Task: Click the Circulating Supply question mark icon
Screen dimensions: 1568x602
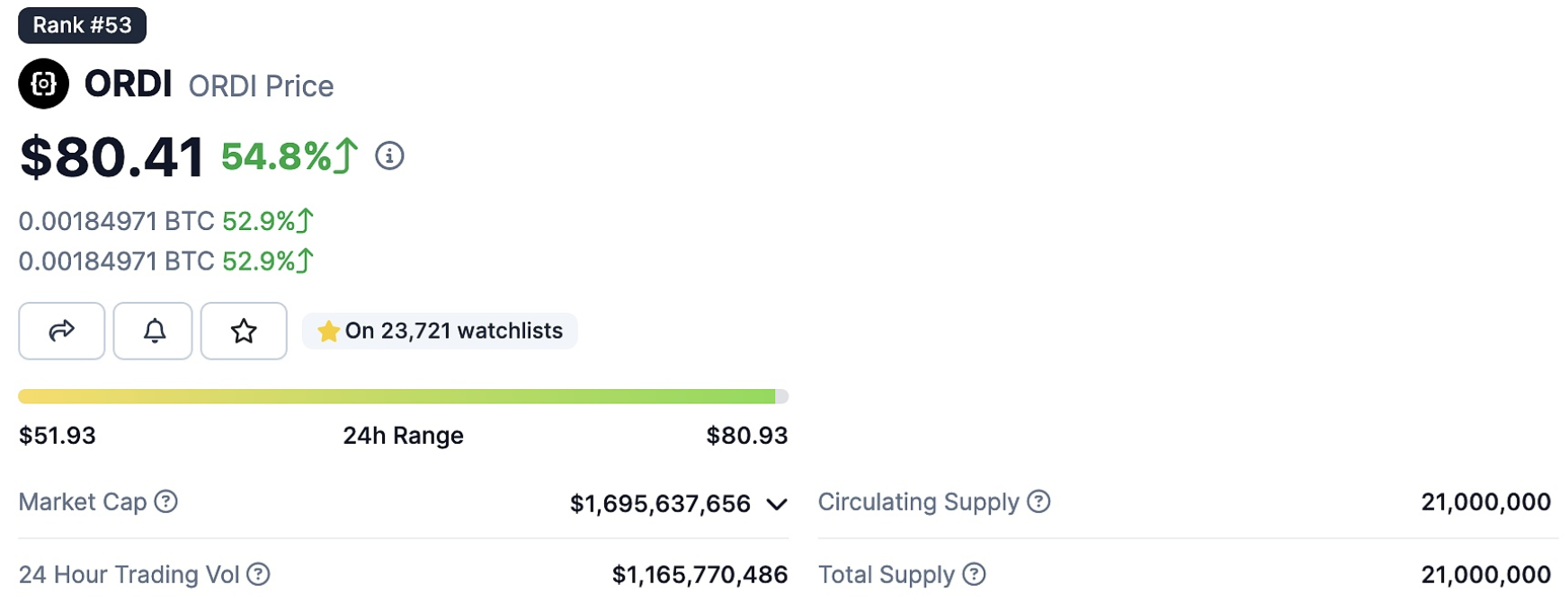Action: (x=1039, y=501)
